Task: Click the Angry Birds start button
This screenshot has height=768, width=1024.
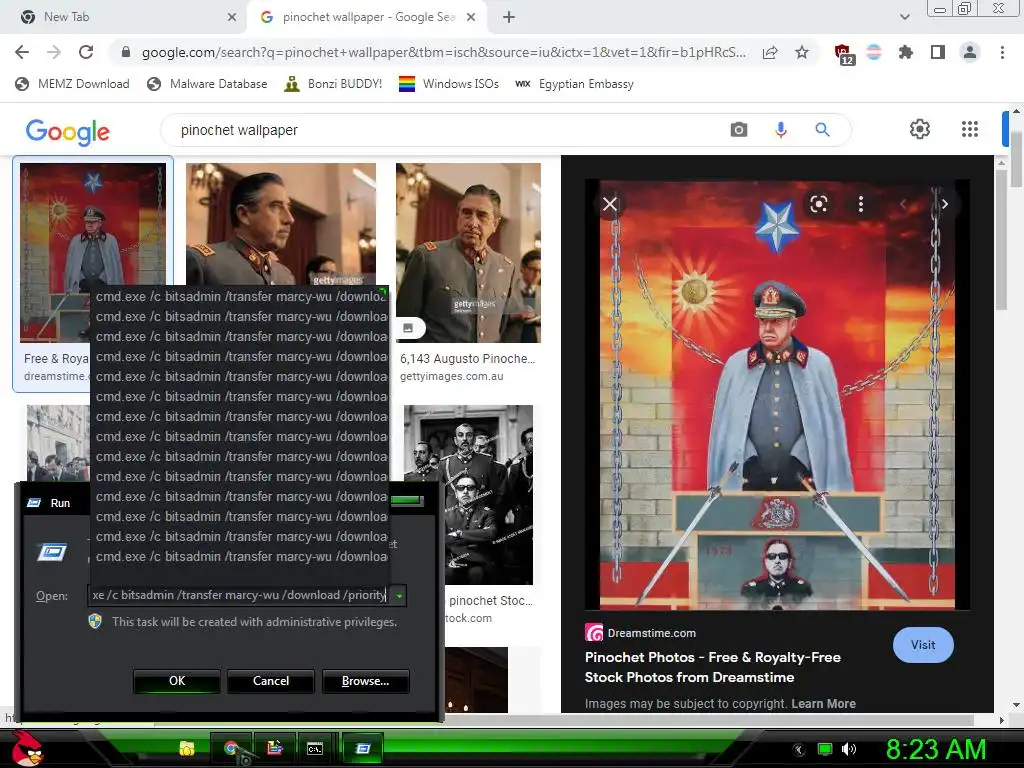Action: pos(27,748)
